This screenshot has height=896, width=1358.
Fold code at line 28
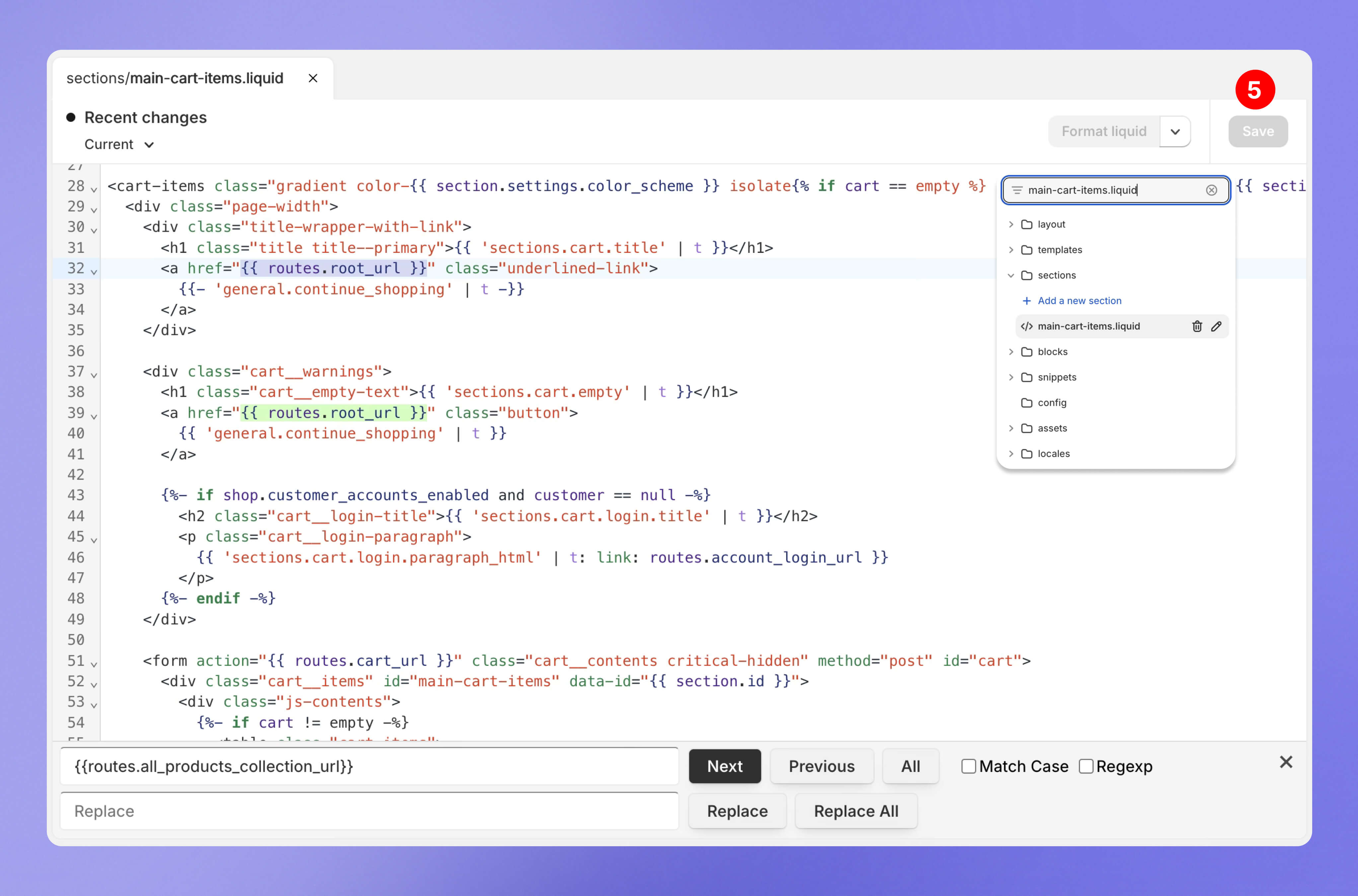(94, 189)
